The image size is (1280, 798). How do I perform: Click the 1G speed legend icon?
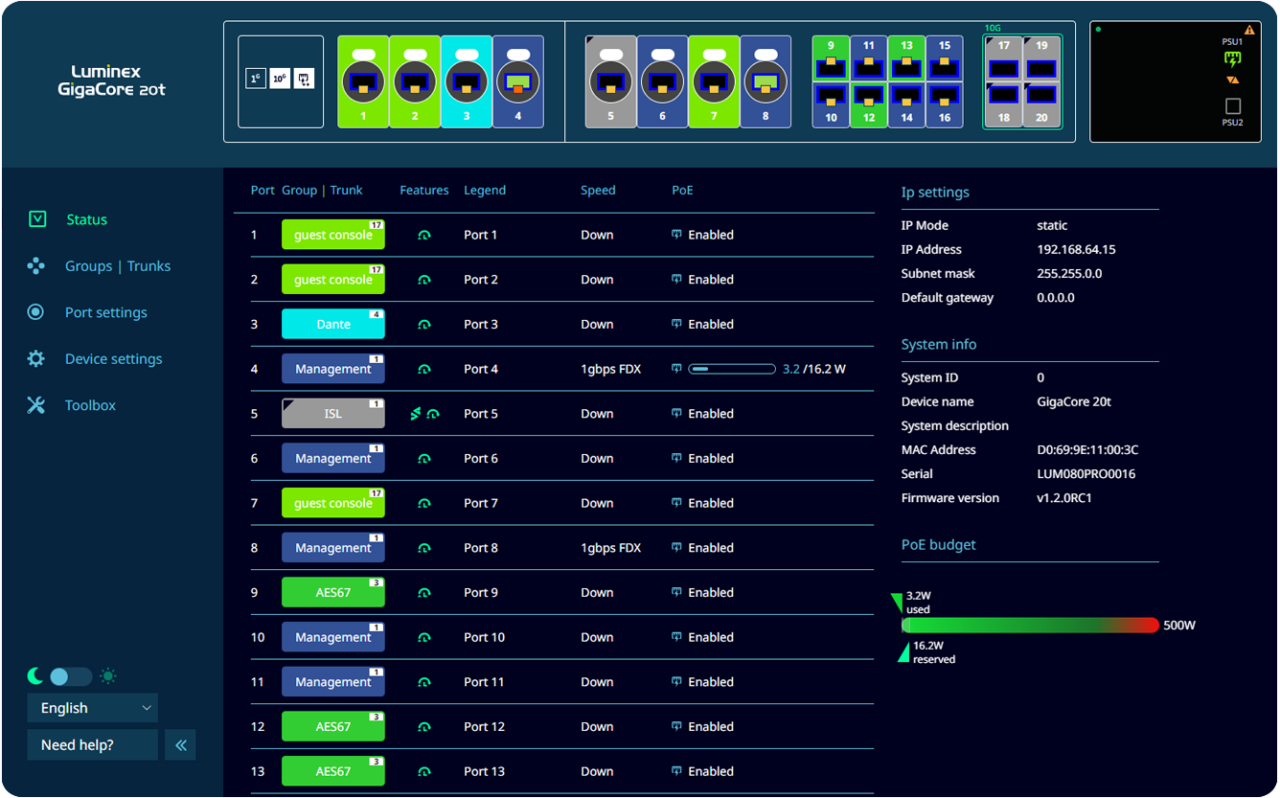(x=255, y=78)
